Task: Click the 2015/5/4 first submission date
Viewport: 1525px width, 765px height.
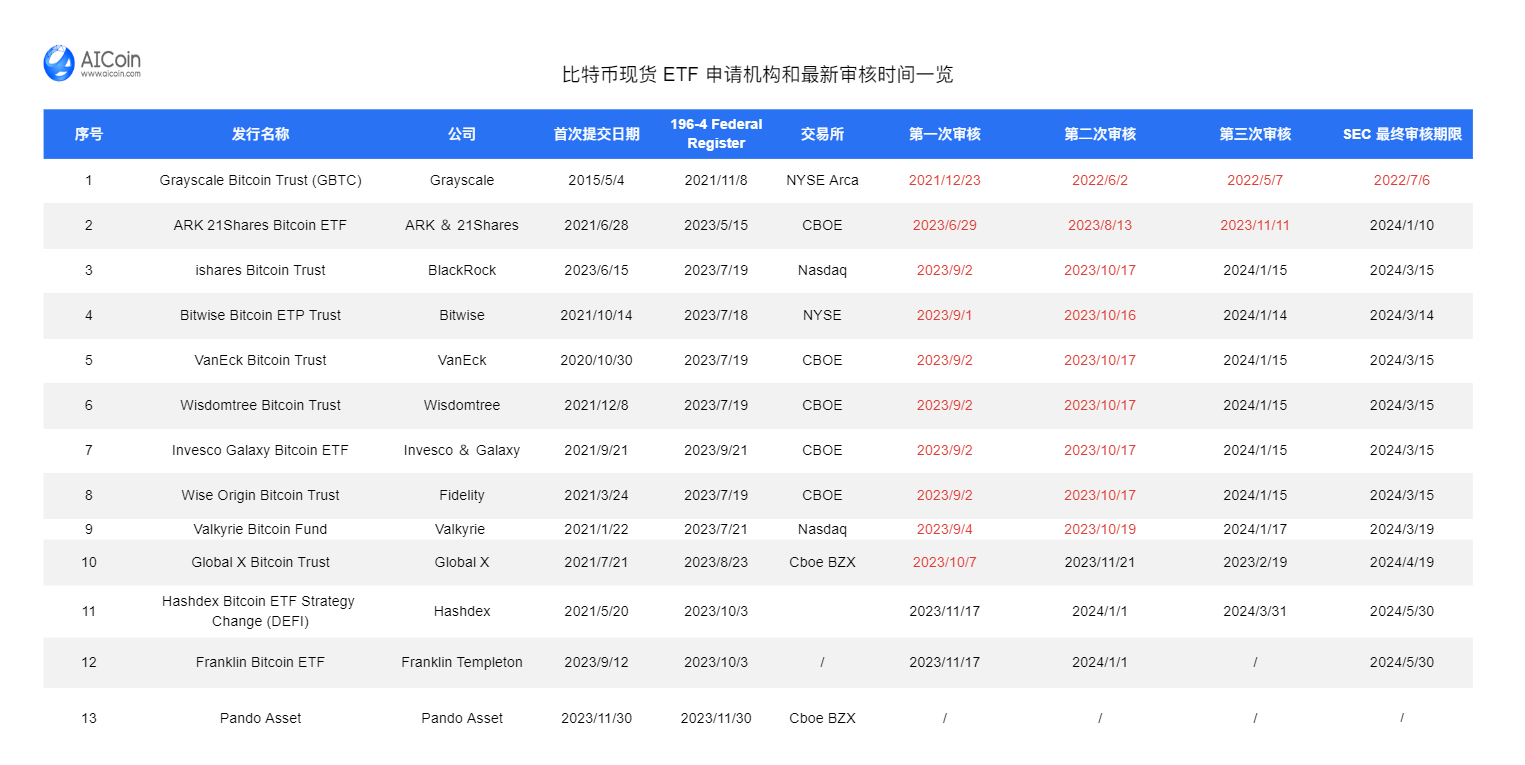Action: (x=596, y=181)
